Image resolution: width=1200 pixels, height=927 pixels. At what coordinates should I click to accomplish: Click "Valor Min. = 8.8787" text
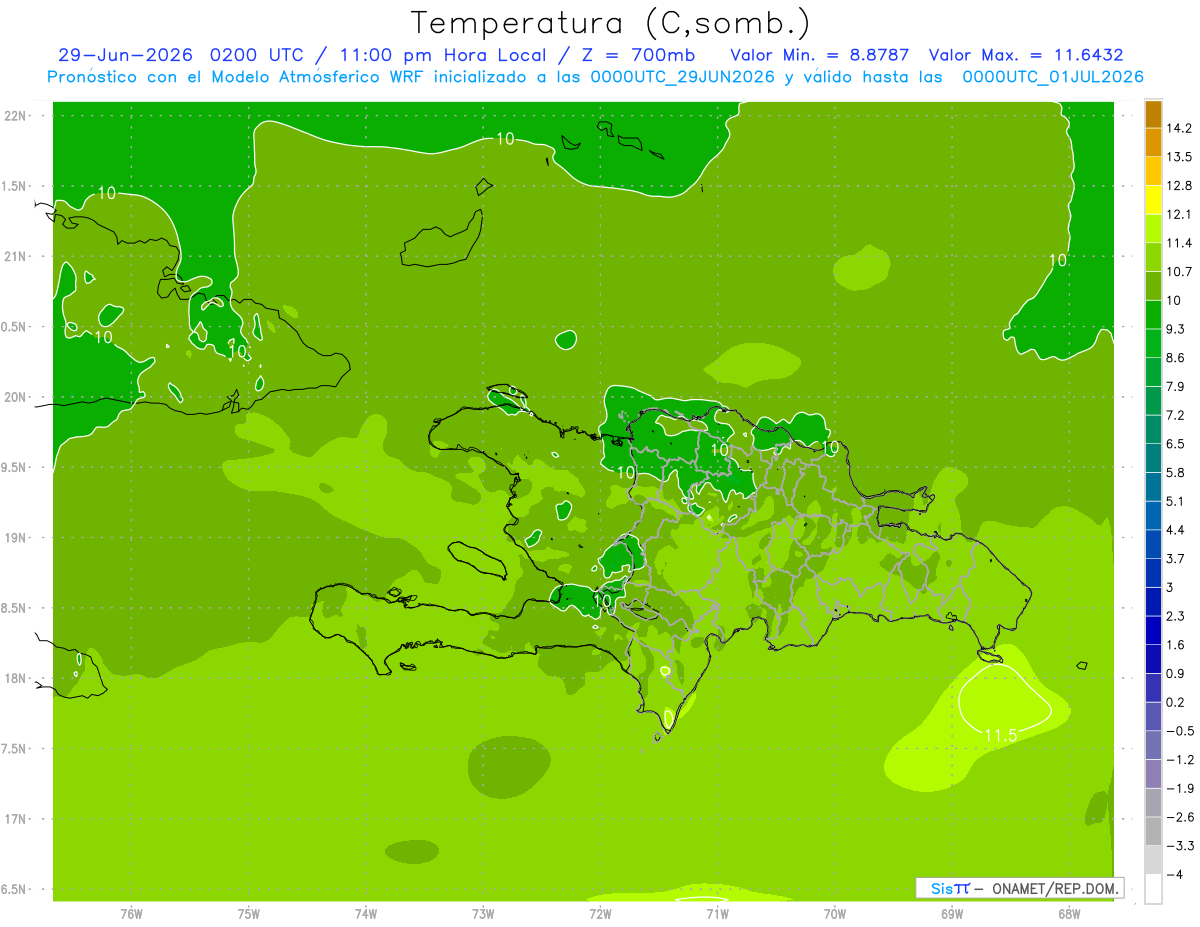(820, 55)
